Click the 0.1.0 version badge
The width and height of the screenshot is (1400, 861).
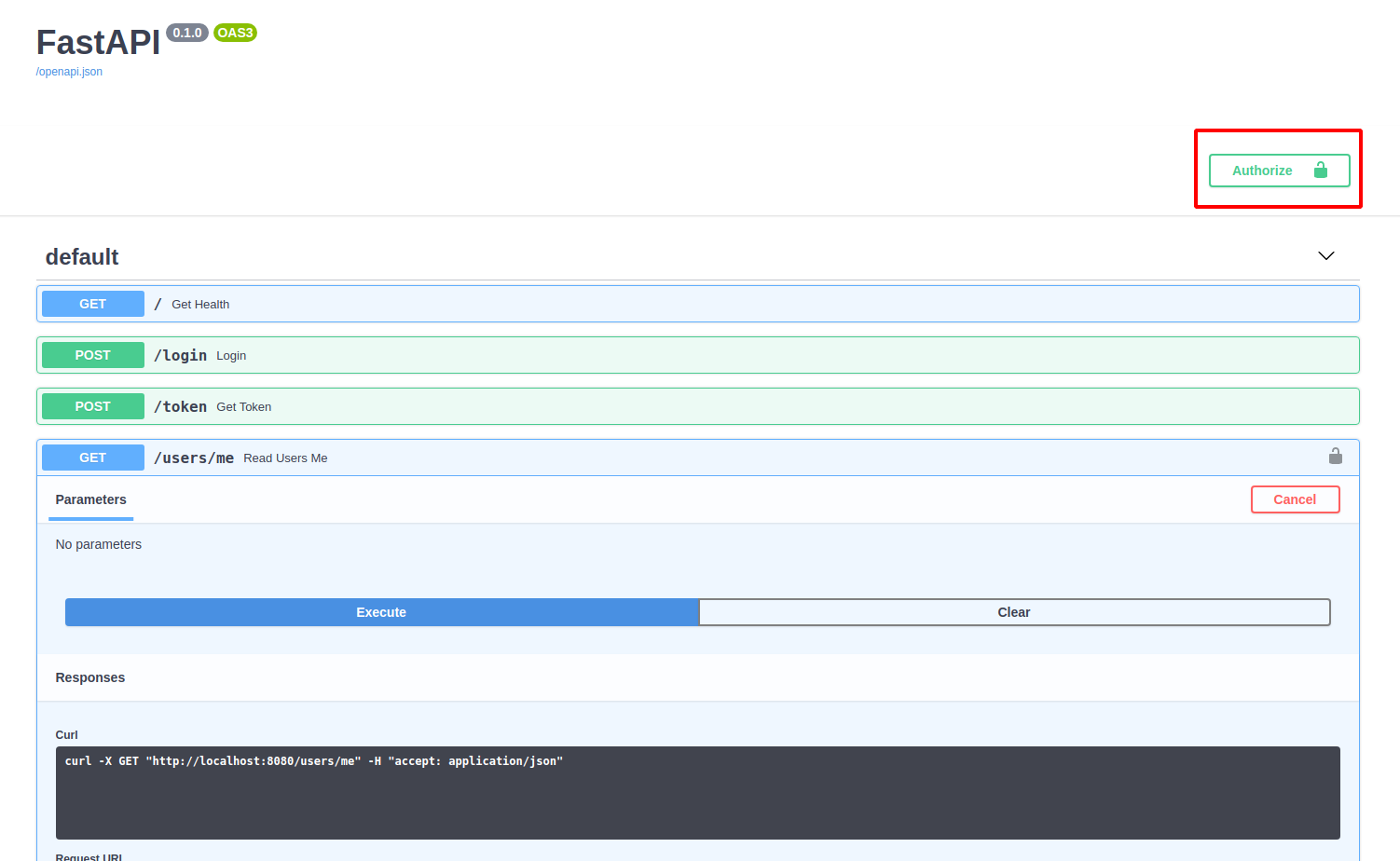pyautogui.click(x=186, y=33)
